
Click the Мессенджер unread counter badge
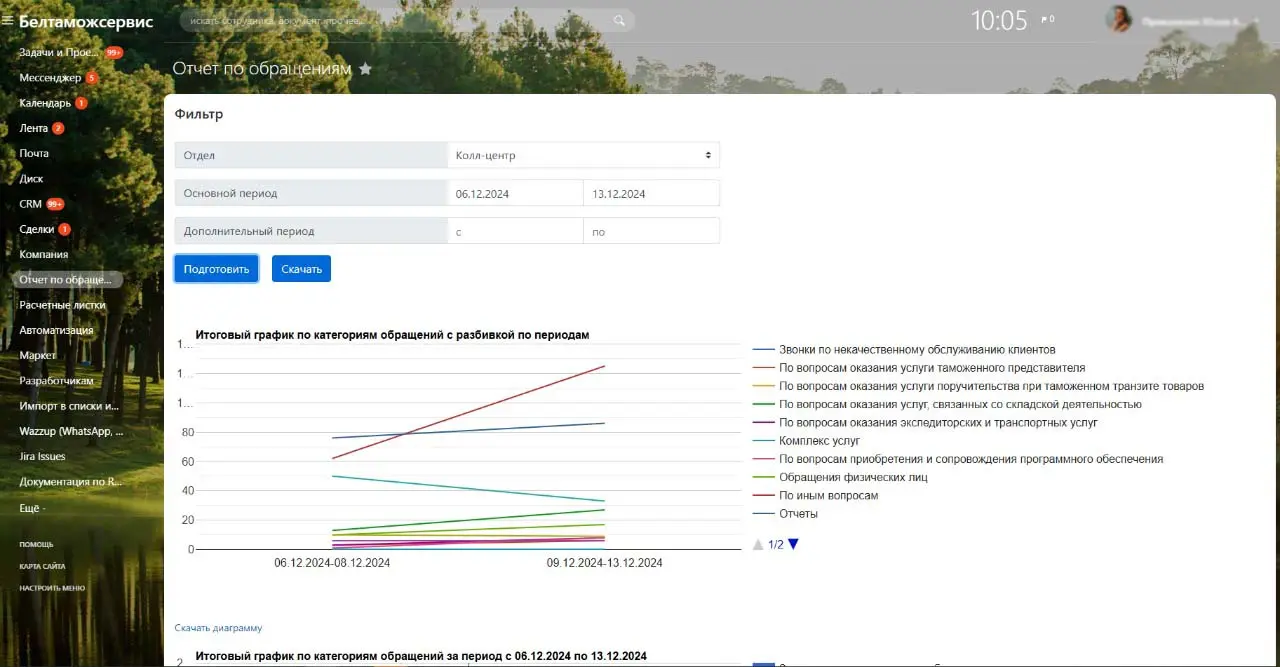[92, 78]
